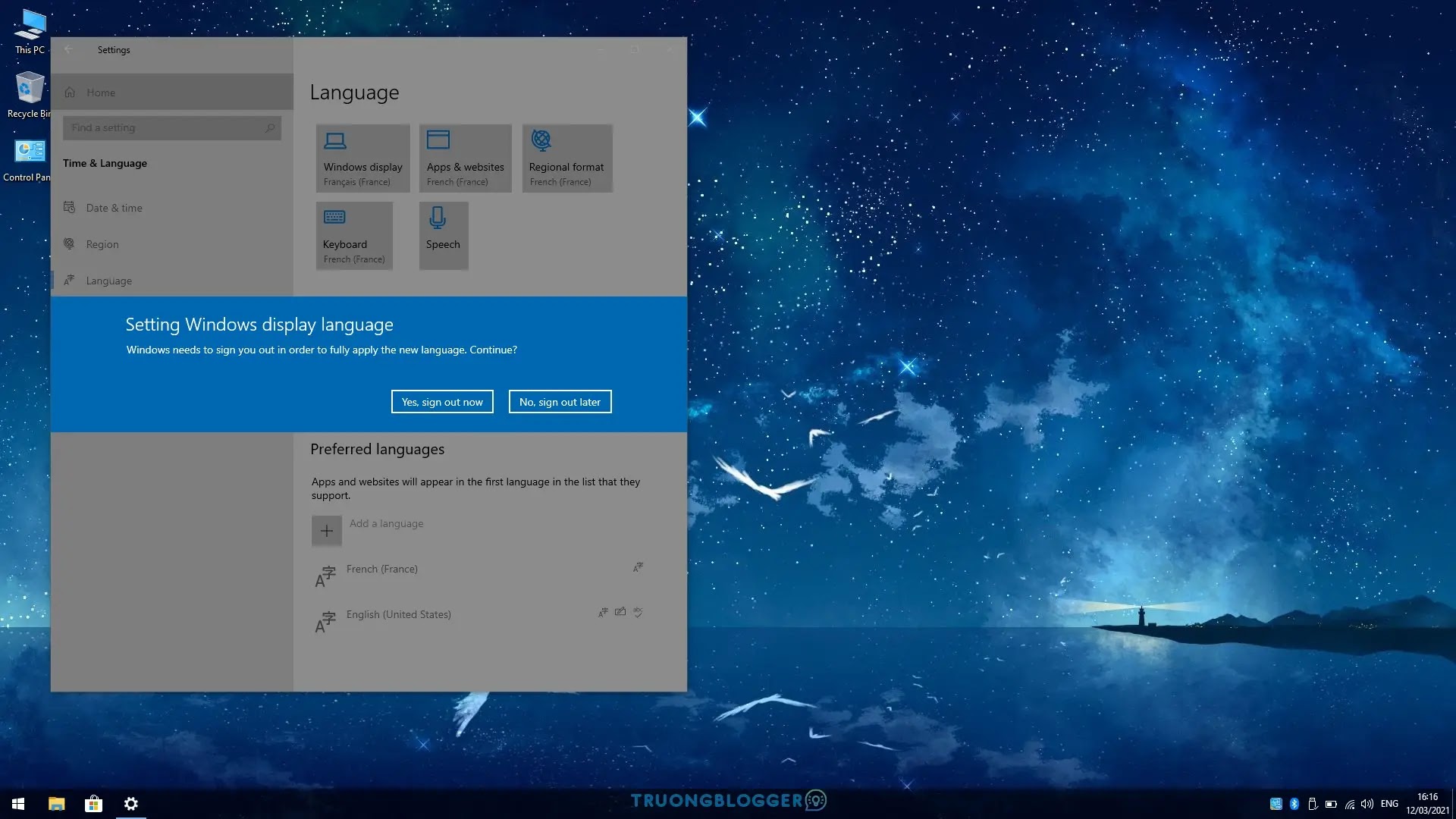
Task: Click display language icon in English row
Action: tap(603, 613)
